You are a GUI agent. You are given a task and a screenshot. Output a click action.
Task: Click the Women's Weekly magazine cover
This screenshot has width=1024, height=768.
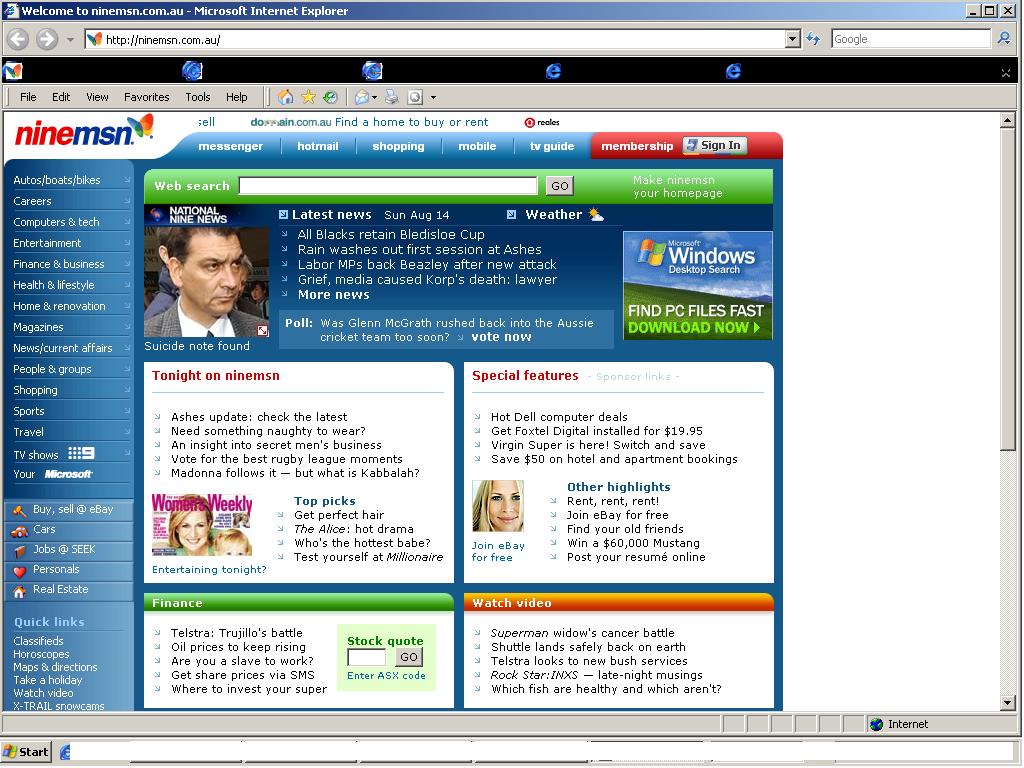click(x=202, y=525)
